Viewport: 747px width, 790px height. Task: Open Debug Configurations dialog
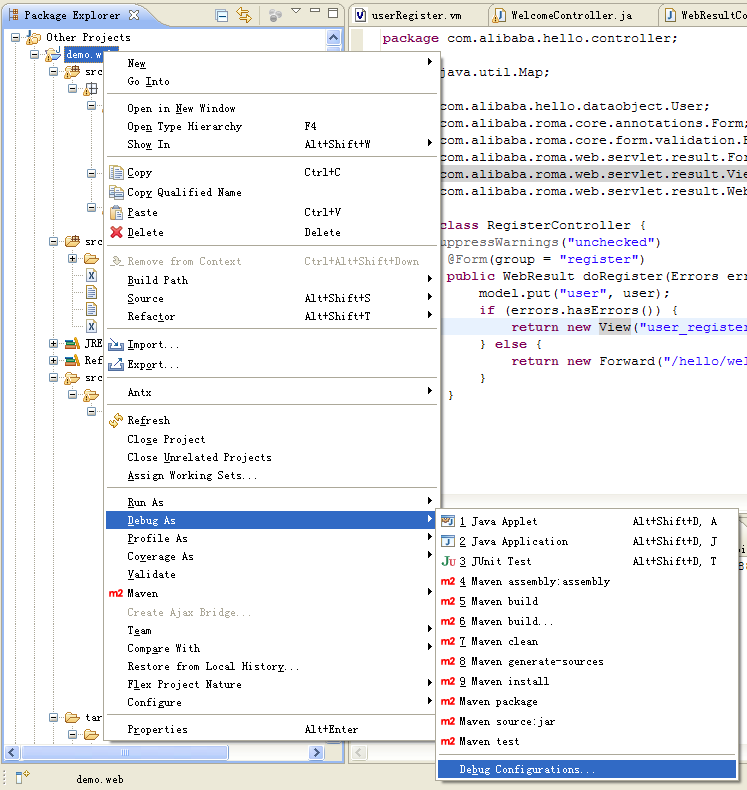(527, 769)
